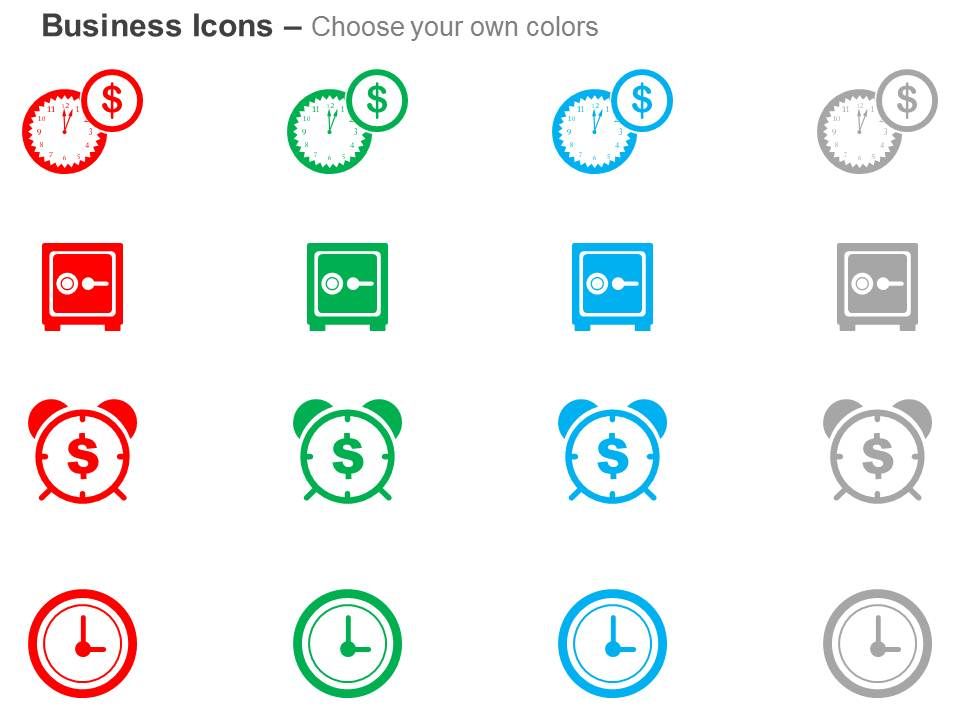Click the dollar coin on the blue clock
This screenshot has width=960, height=720.
[642, 100]
